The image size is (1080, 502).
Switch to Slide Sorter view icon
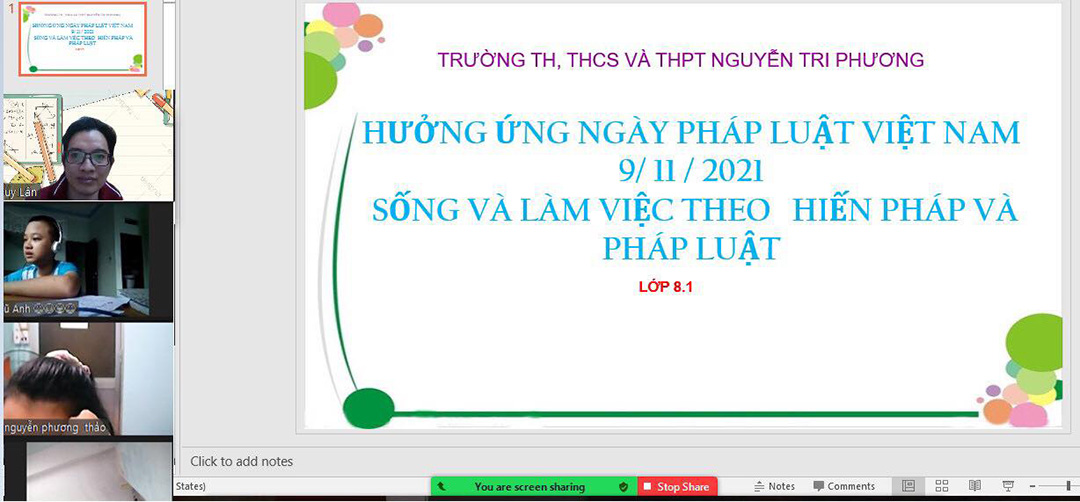[x=942, y=486]
